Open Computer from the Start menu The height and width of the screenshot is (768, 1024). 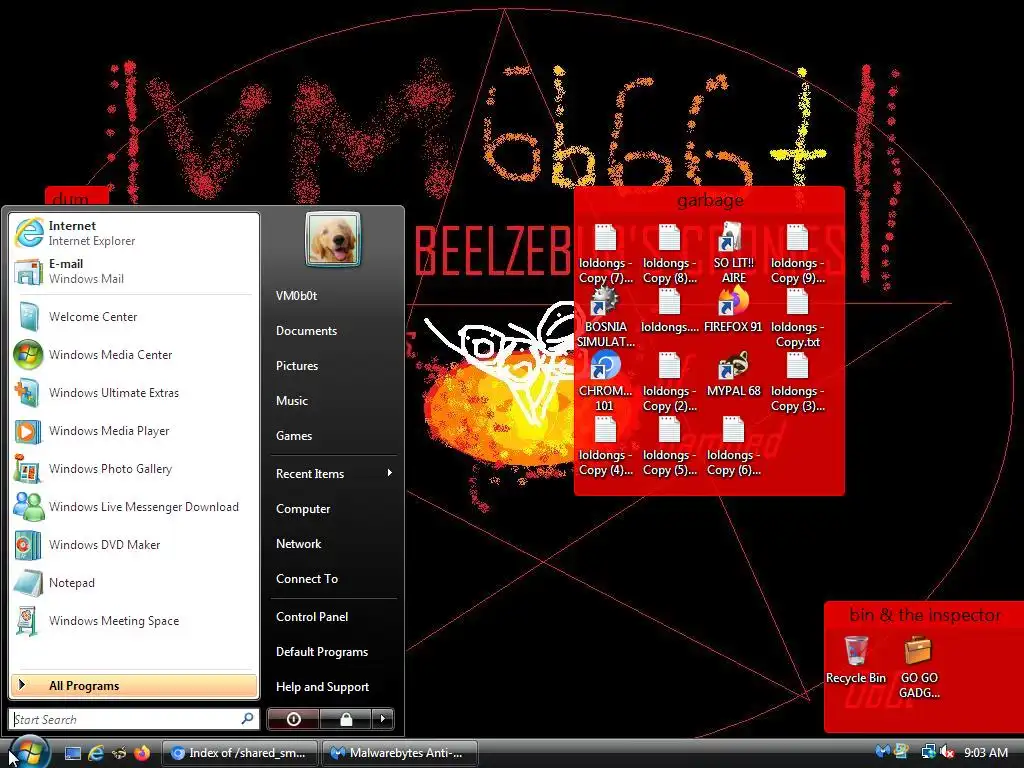click(x=334, y=509)
